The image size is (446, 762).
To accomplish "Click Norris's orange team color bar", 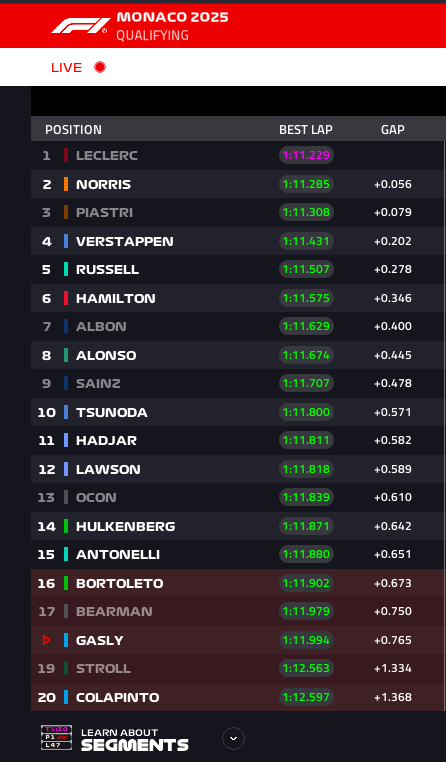I will (66, 184).
